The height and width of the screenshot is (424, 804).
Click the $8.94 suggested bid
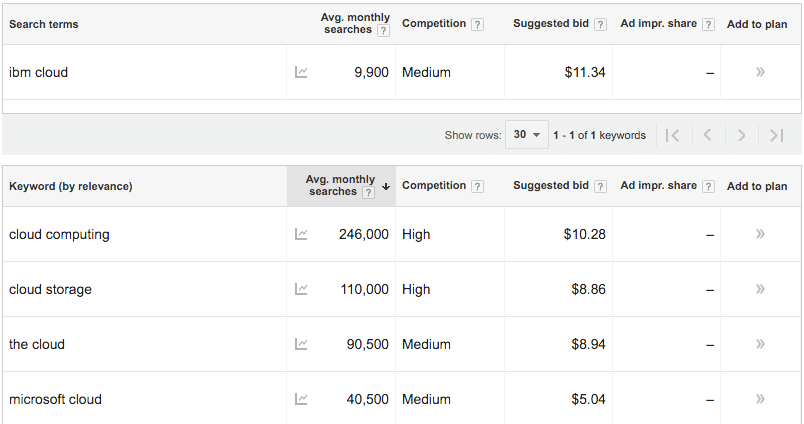589,344
